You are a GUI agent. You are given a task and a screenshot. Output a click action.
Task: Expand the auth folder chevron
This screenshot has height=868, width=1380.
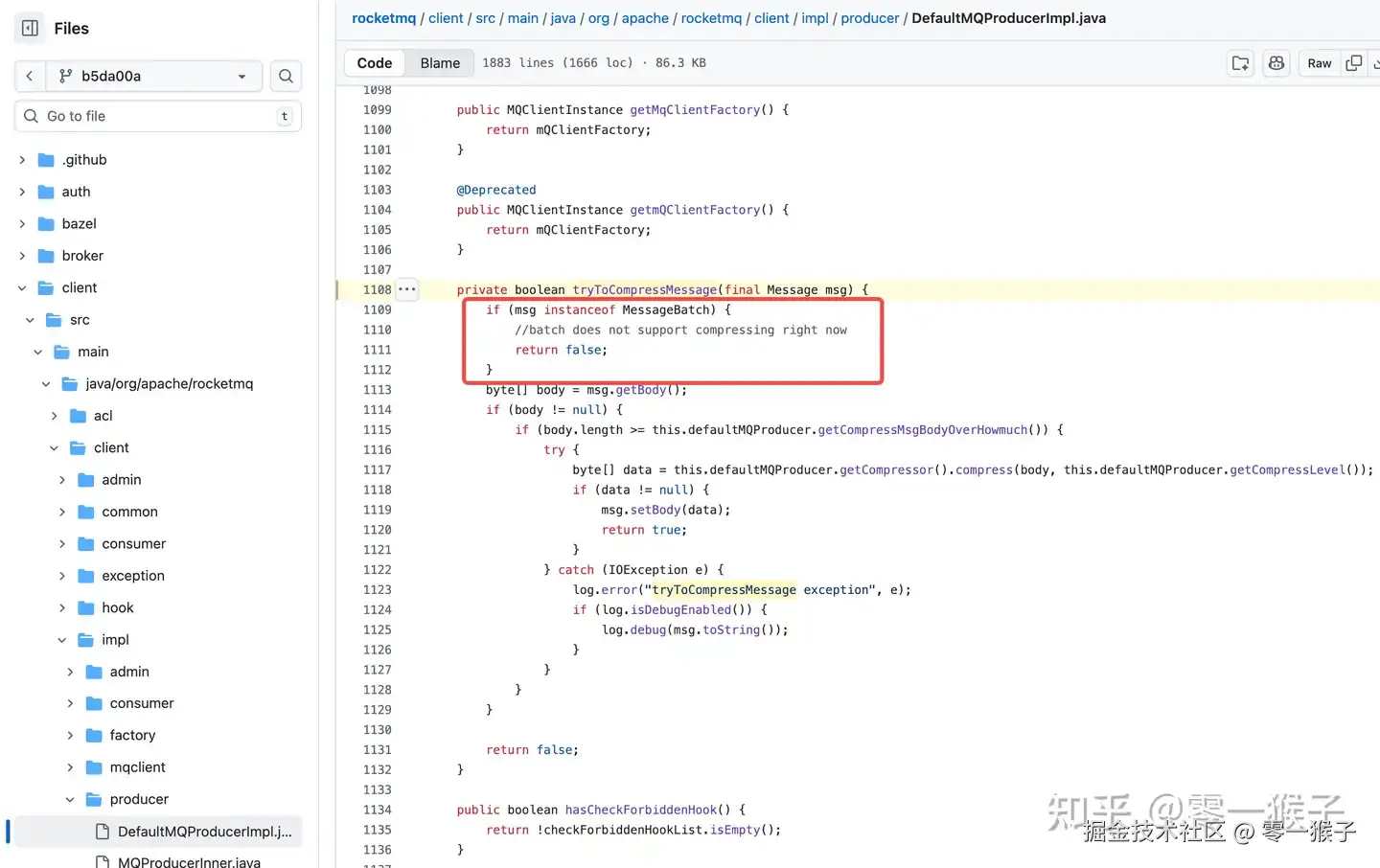pyautogui.click(x=22, y=192)
